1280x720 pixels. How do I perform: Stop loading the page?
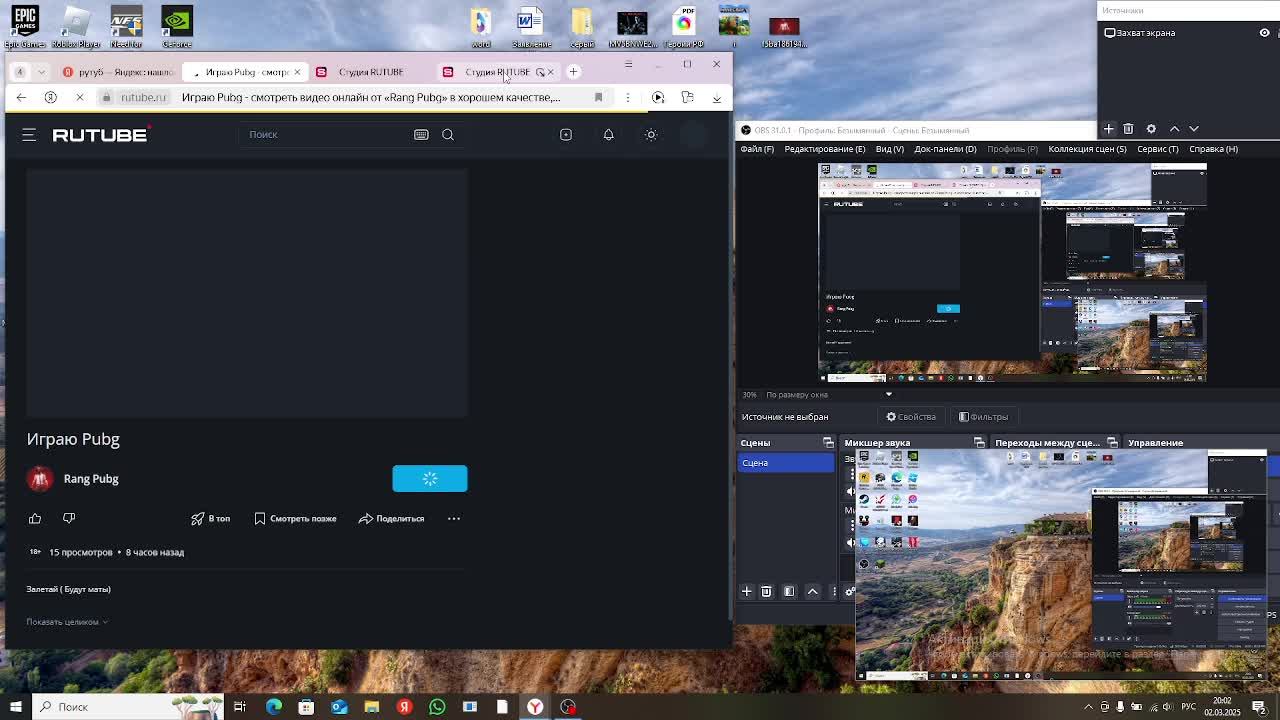pyautogui.click(x=80, y=97)
